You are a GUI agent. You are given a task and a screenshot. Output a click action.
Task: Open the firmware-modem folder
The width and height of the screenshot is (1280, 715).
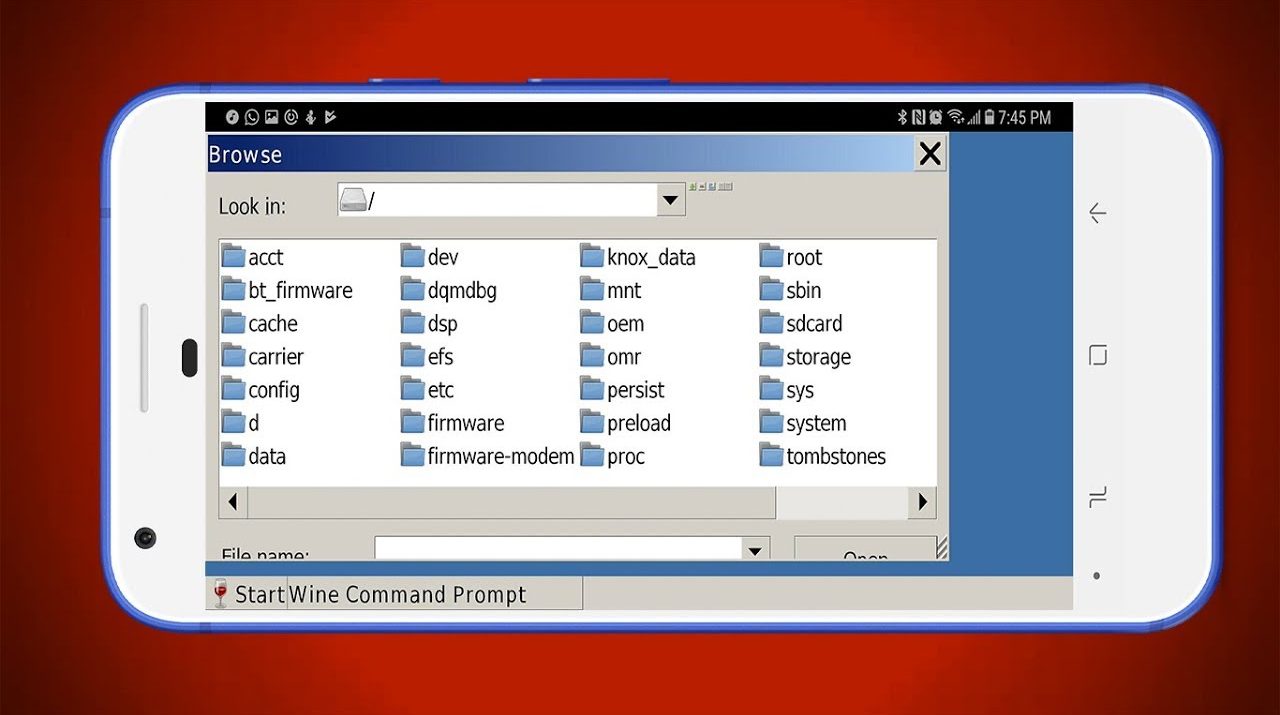(x=499, y=456)
